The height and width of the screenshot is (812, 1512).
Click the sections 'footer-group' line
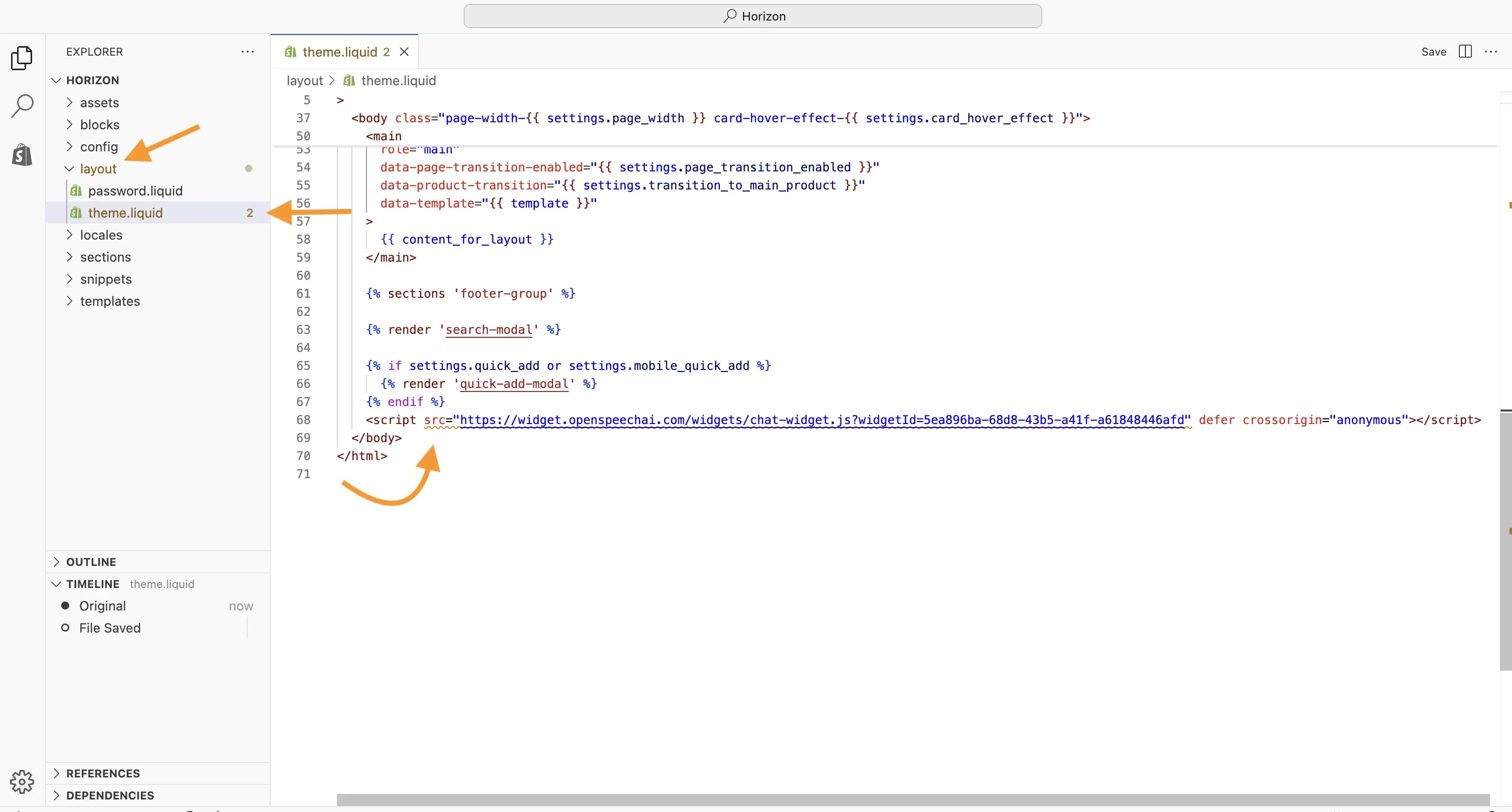click(470, 293)
